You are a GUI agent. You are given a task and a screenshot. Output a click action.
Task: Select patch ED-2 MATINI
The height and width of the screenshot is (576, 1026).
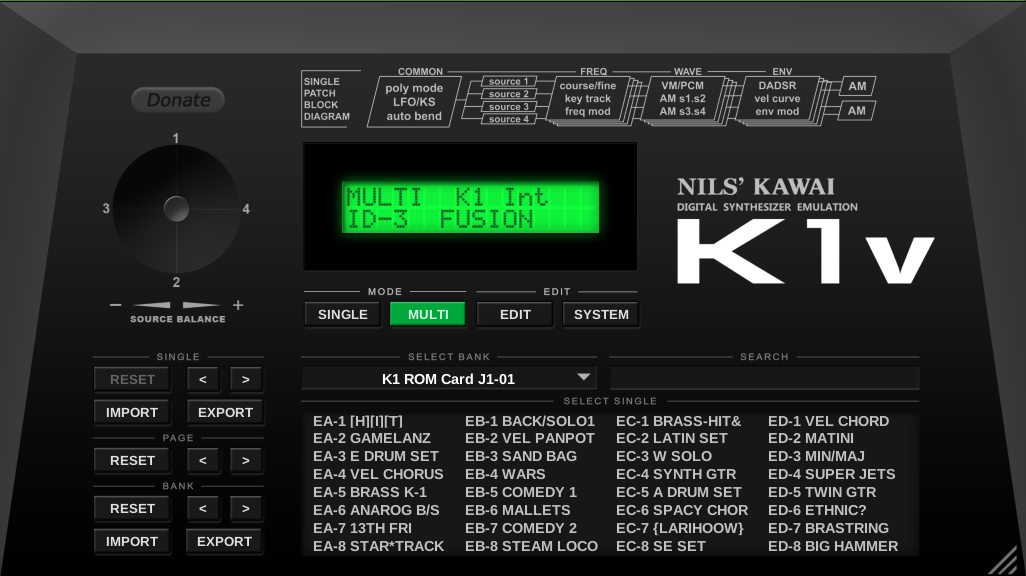pyautogui.click(x=811, y=438)
